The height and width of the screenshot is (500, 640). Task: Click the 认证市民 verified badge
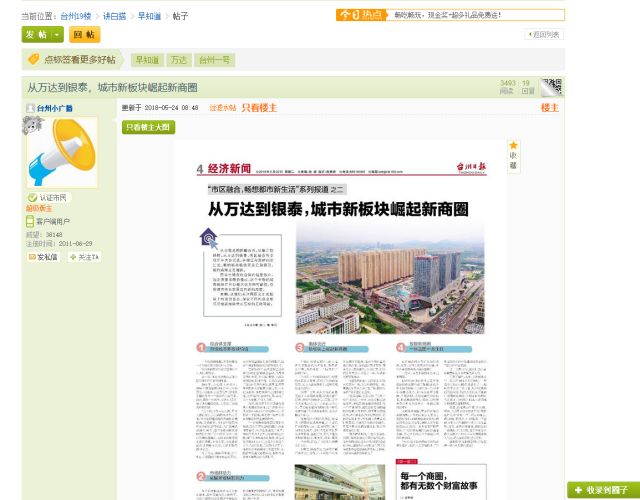coord(49,198)
